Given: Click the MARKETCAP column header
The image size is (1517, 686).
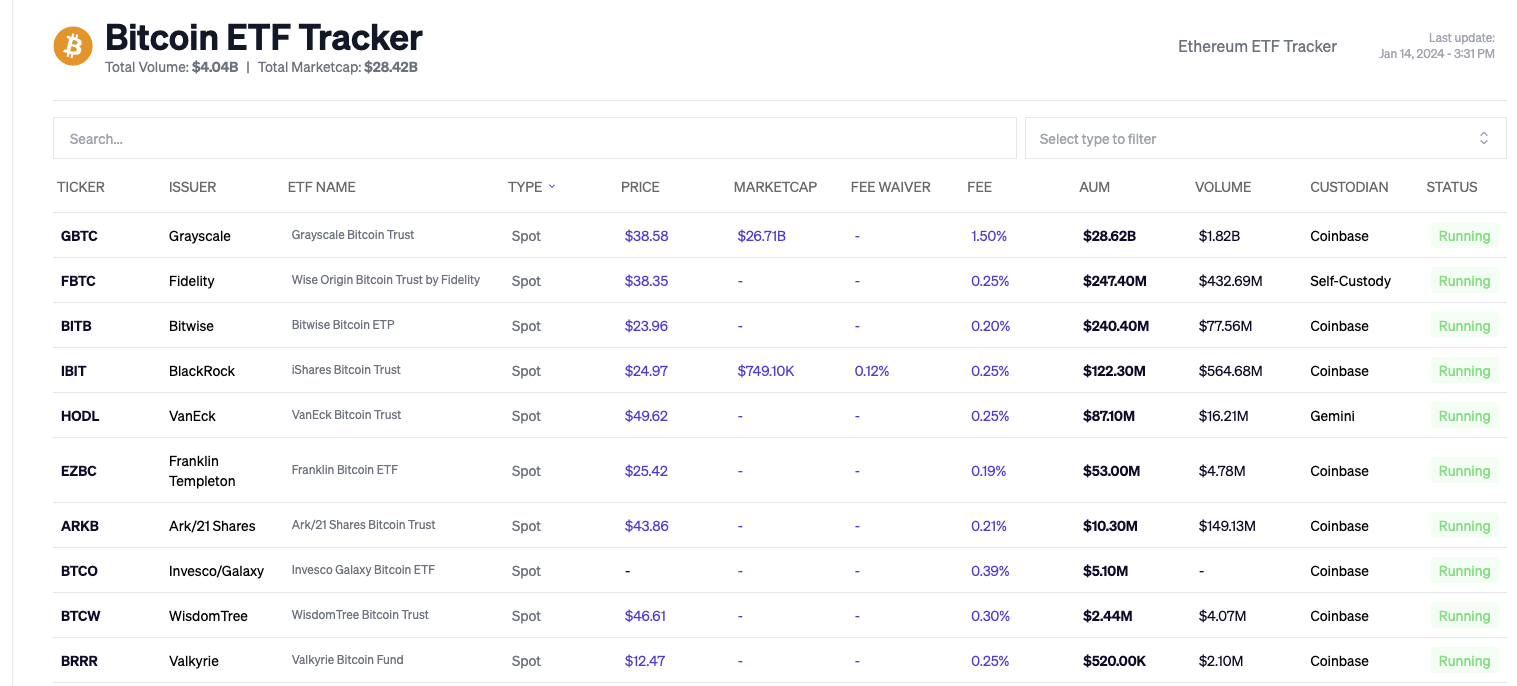Looking at the screenshot, I should point(775,187).
